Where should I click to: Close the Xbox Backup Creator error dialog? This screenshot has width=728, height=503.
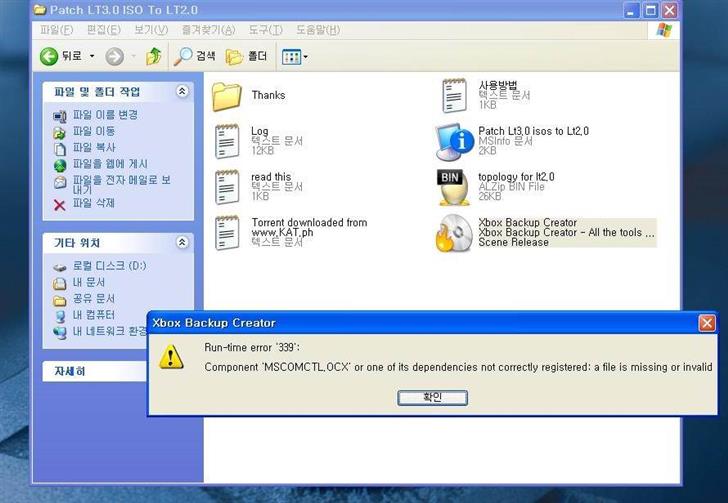[x=707, y=323]
